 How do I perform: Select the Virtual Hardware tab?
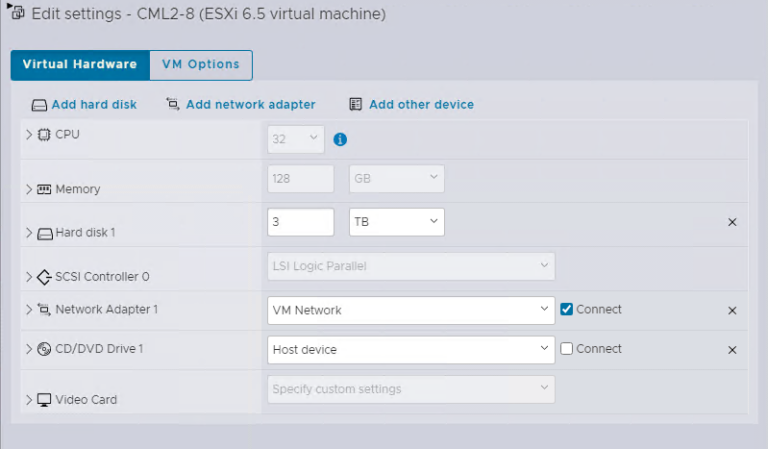(79, 65)
